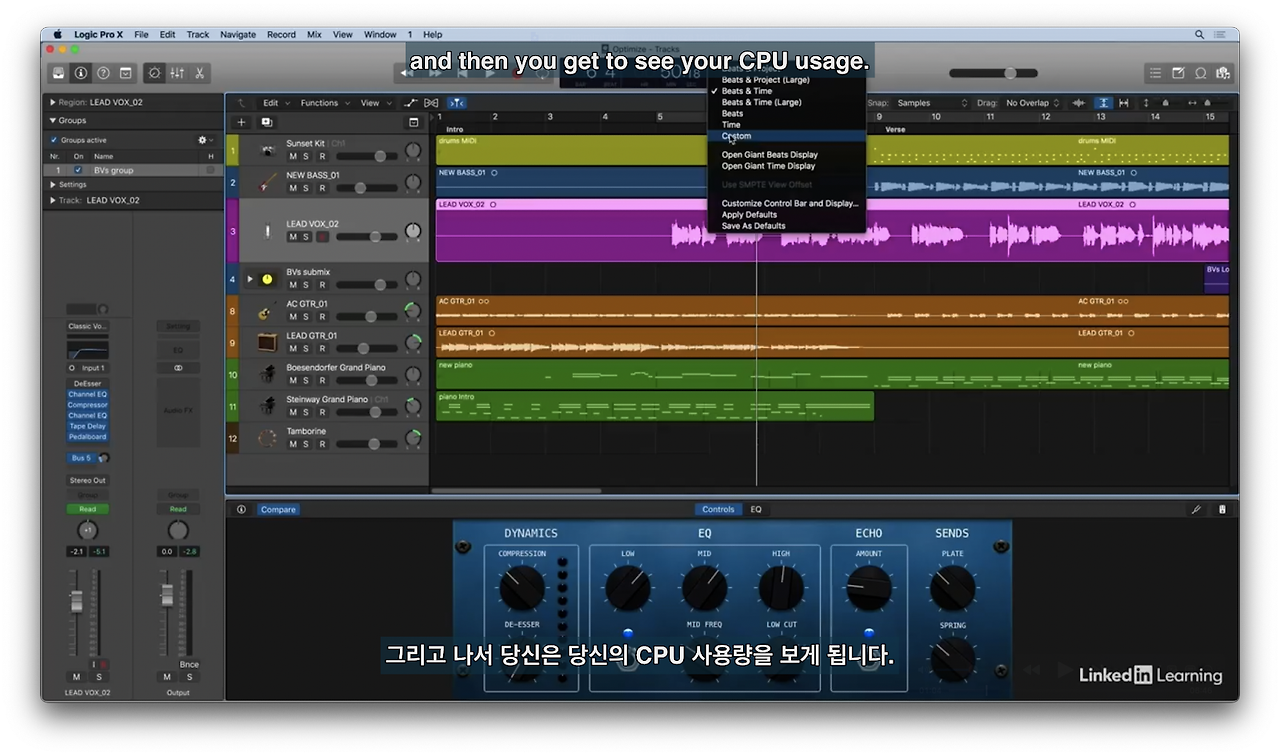Open the Mixer faders icon

tap(177, 73)
